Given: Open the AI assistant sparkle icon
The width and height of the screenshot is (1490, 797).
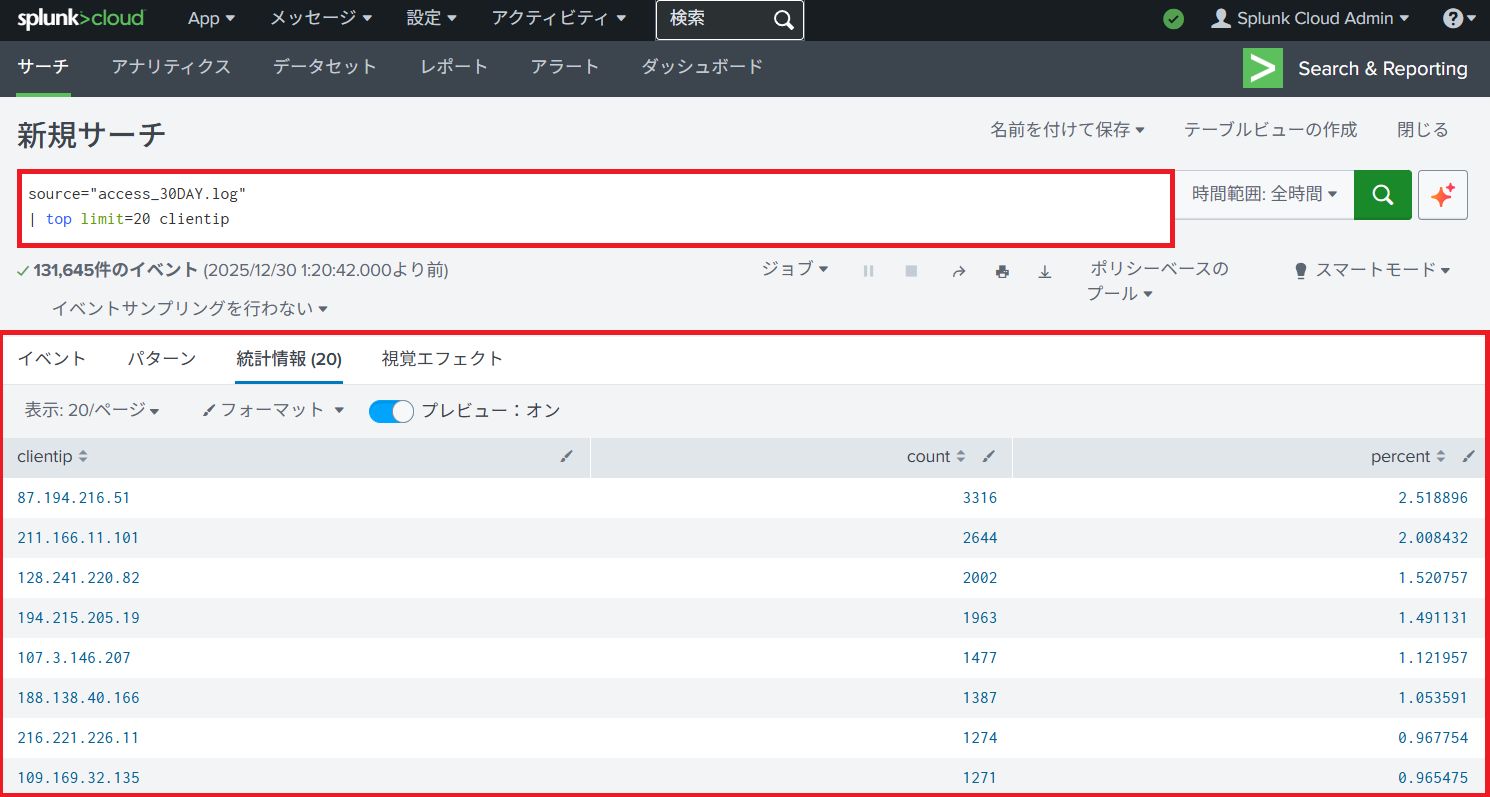Looking at the screenshot, I should (x=1442, y=195).
